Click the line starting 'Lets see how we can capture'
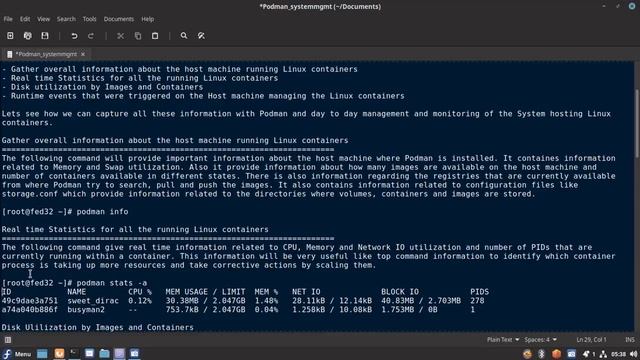The image size is (640, 360). coord(306,114)
